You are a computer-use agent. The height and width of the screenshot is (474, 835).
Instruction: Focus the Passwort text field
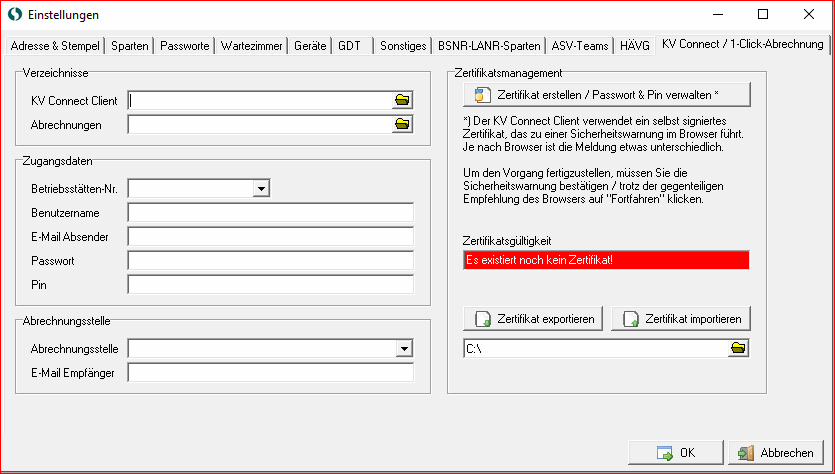270,260
